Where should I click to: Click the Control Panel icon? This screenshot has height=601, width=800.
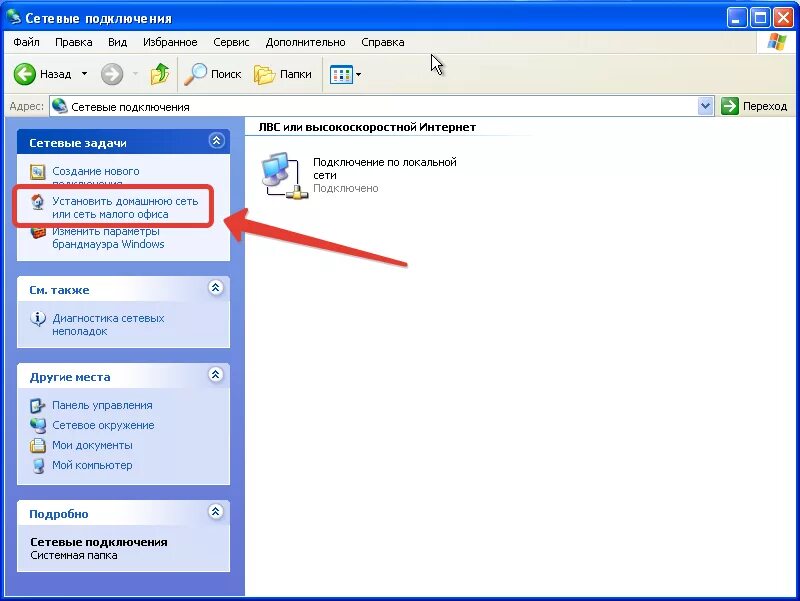click(x=38, y=406)
